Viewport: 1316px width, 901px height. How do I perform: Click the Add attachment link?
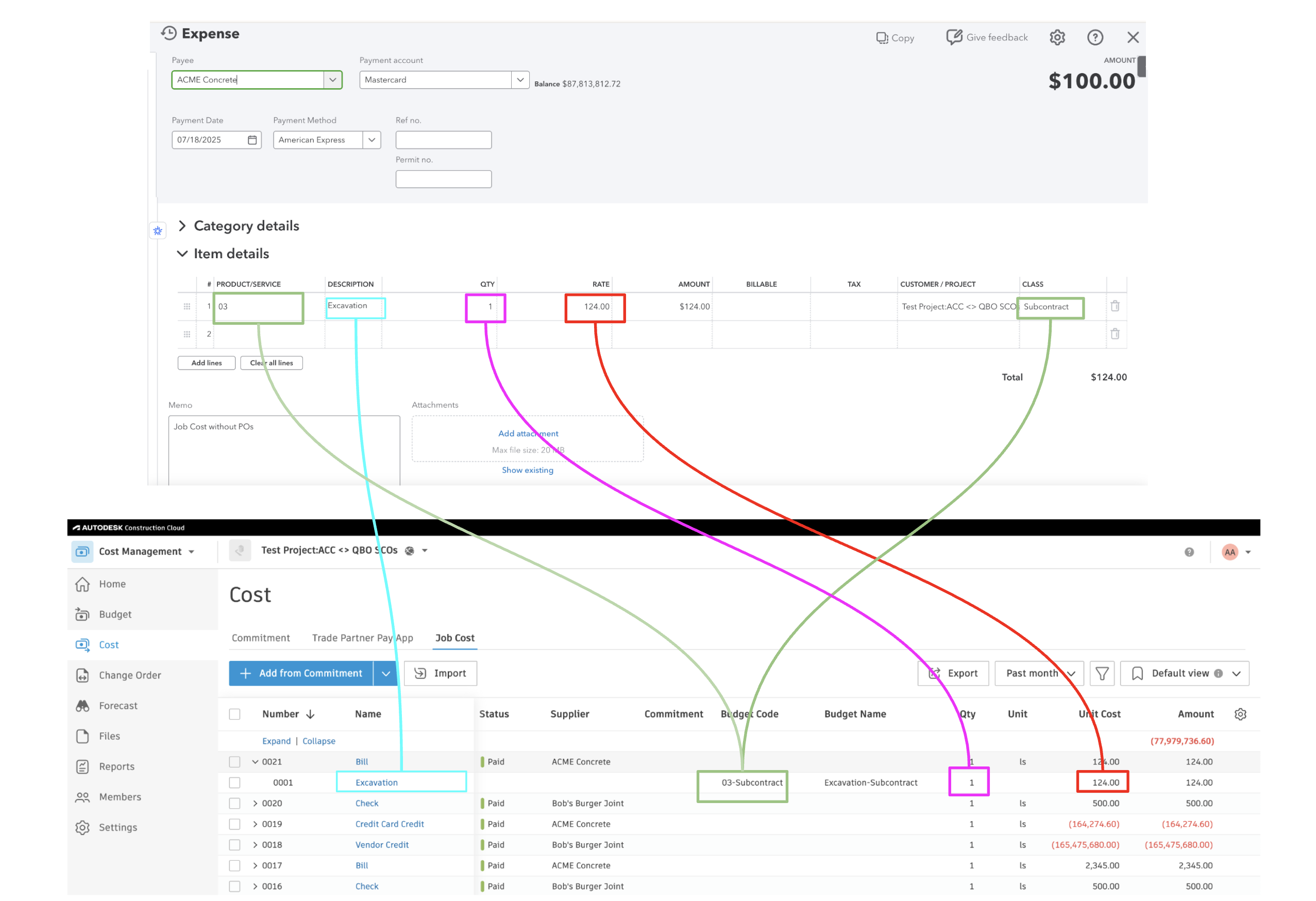(528, 434)
